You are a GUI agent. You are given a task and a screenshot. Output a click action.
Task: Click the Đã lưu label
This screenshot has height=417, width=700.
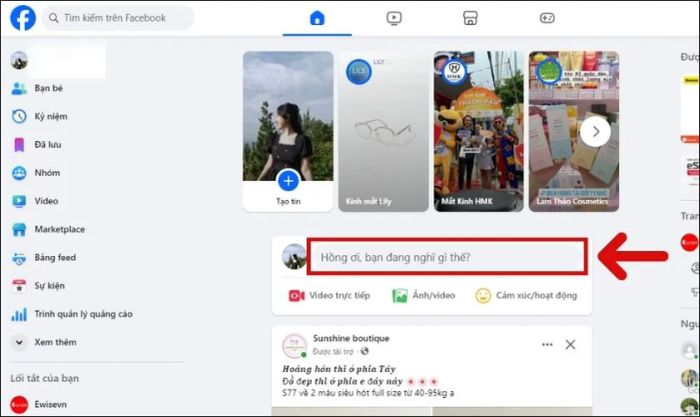pyautogui.click(x=48, y=145)
